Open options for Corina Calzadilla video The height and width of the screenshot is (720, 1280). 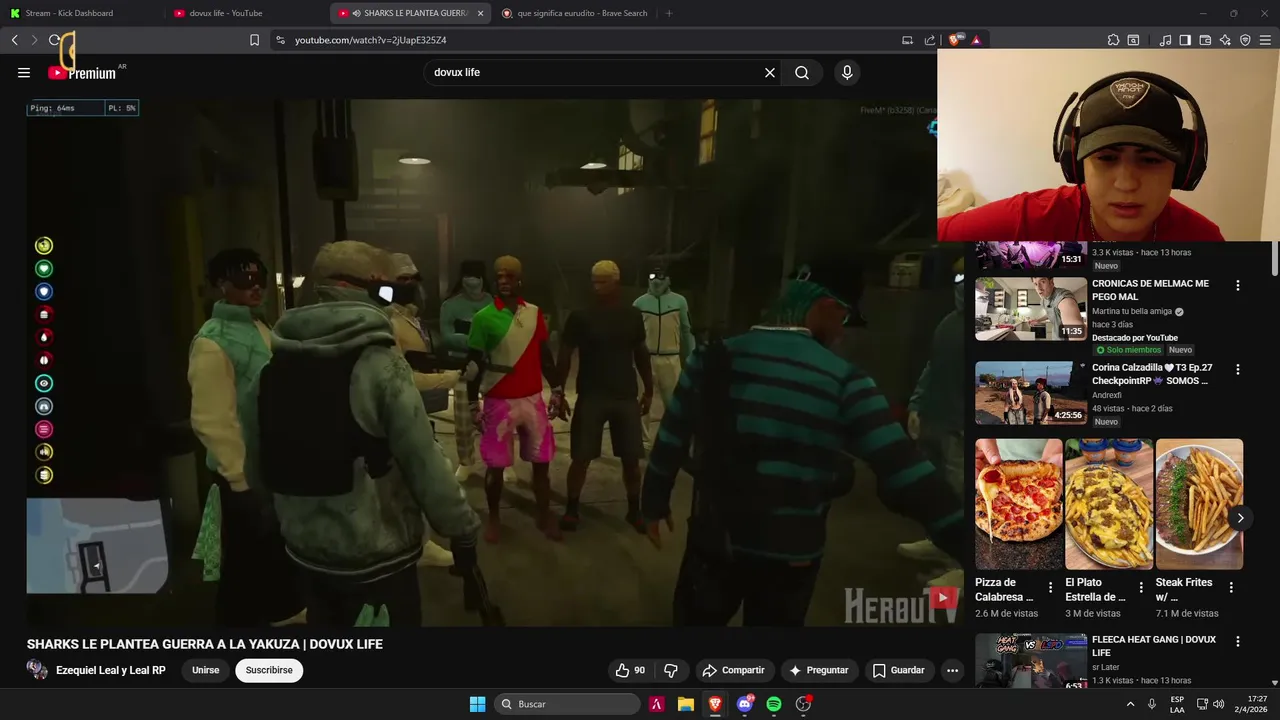1238,369
